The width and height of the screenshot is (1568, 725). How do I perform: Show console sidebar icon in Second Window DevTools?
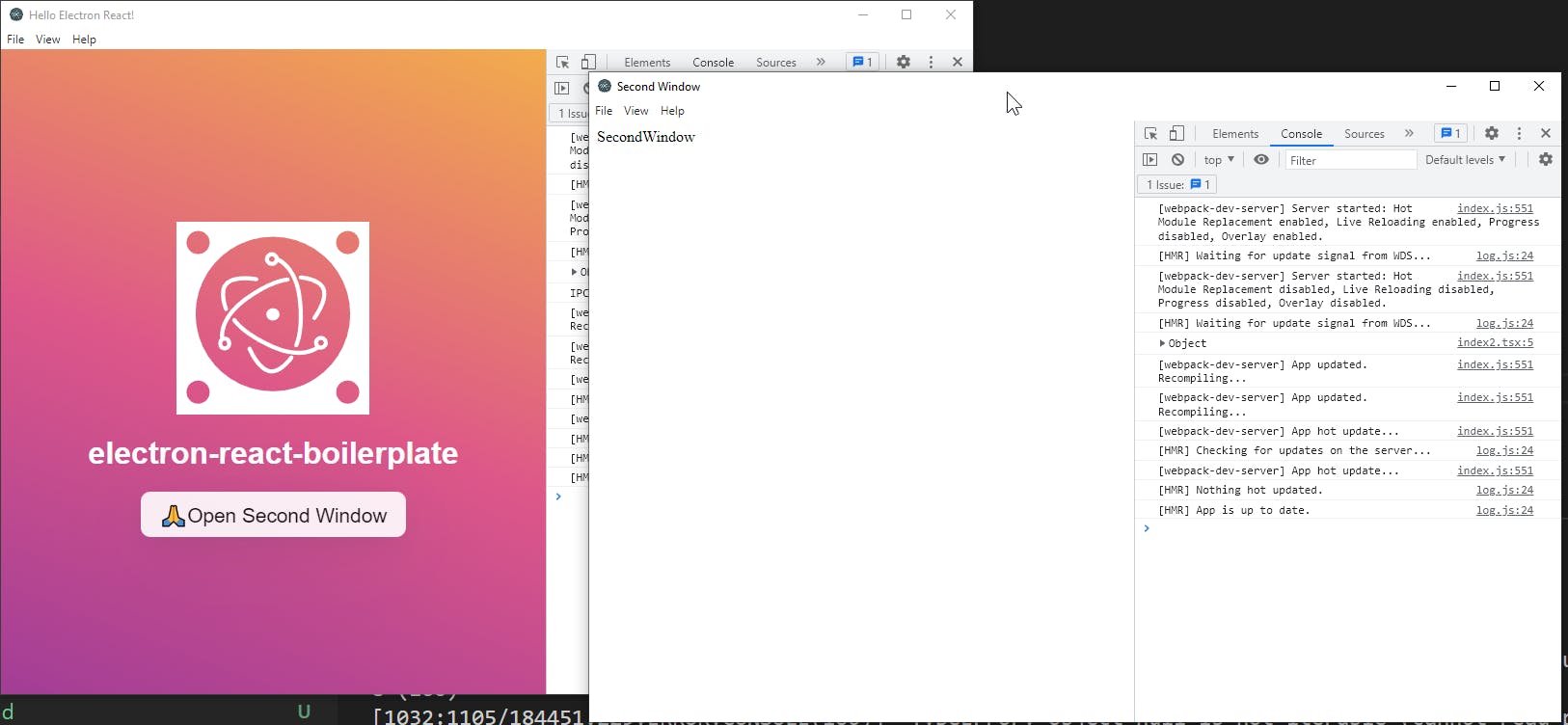click(x=1150, y=160)
